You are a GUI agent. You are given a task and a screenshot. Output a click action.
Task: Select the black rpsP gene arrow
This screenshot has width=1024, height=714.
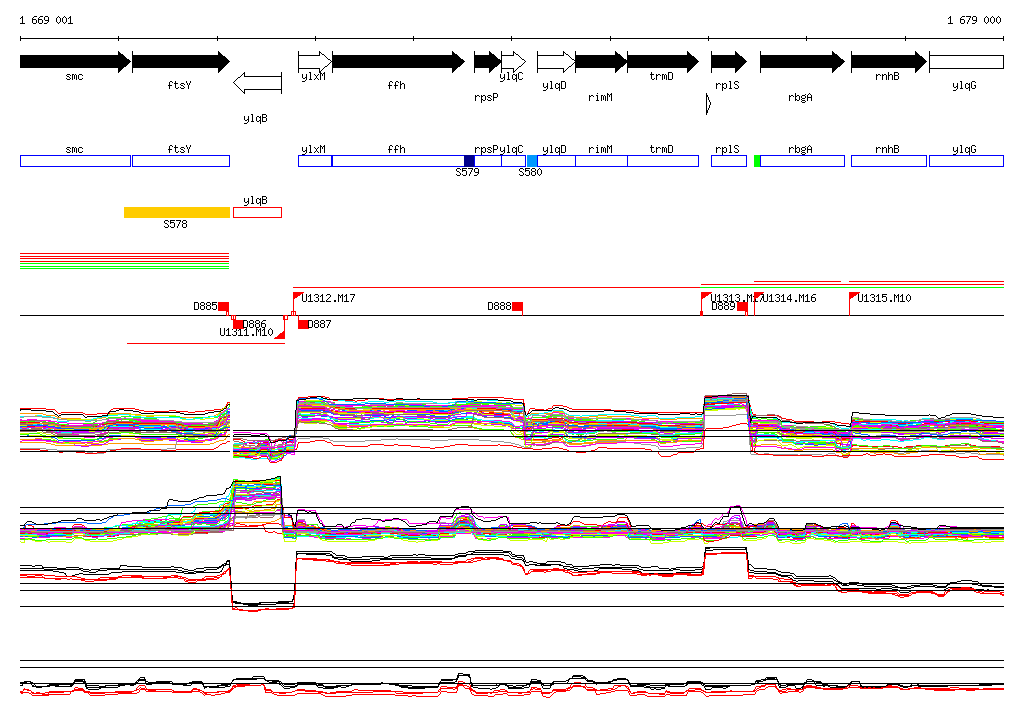tap(487, 62)
